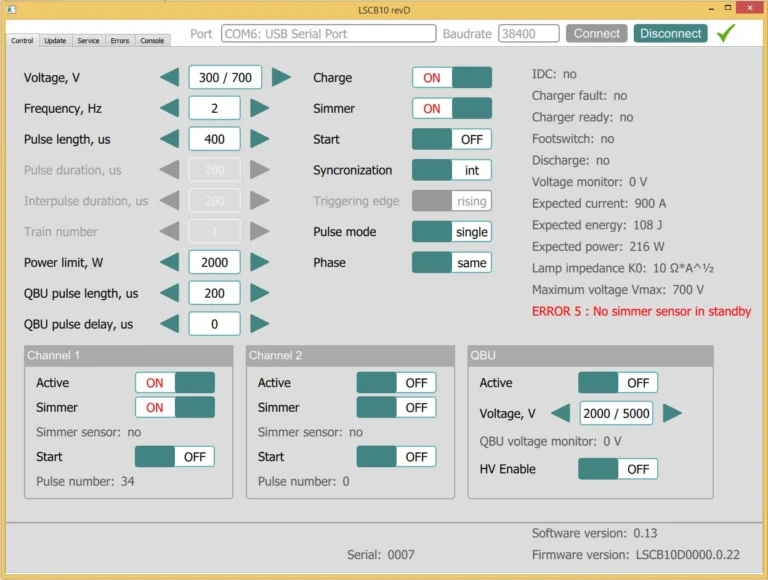Click the Frequency value box showing 2
768x580 pixels.
(x=215, y=108)
